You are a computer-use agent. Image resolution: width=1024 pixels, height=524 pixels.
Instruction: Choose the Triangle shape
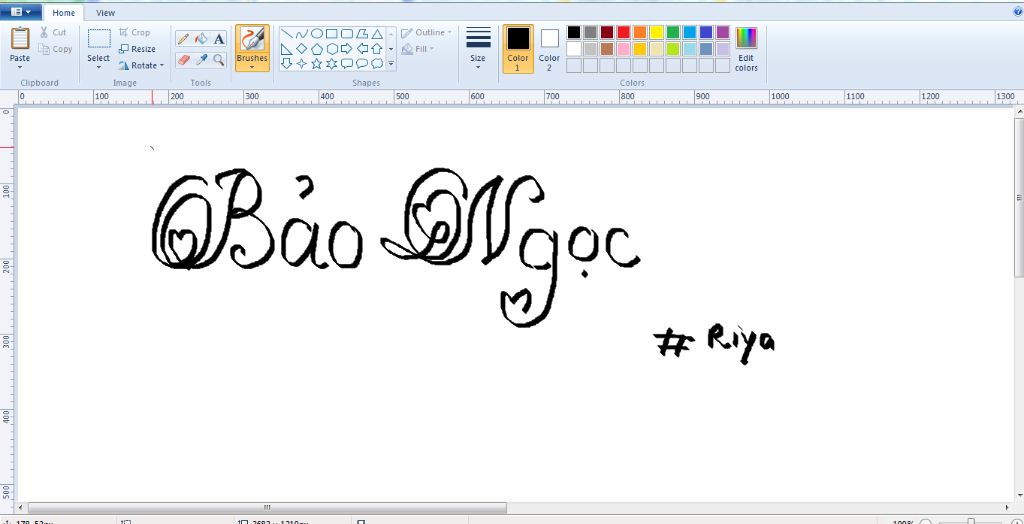pyautogui.click(x=377, y=33)
